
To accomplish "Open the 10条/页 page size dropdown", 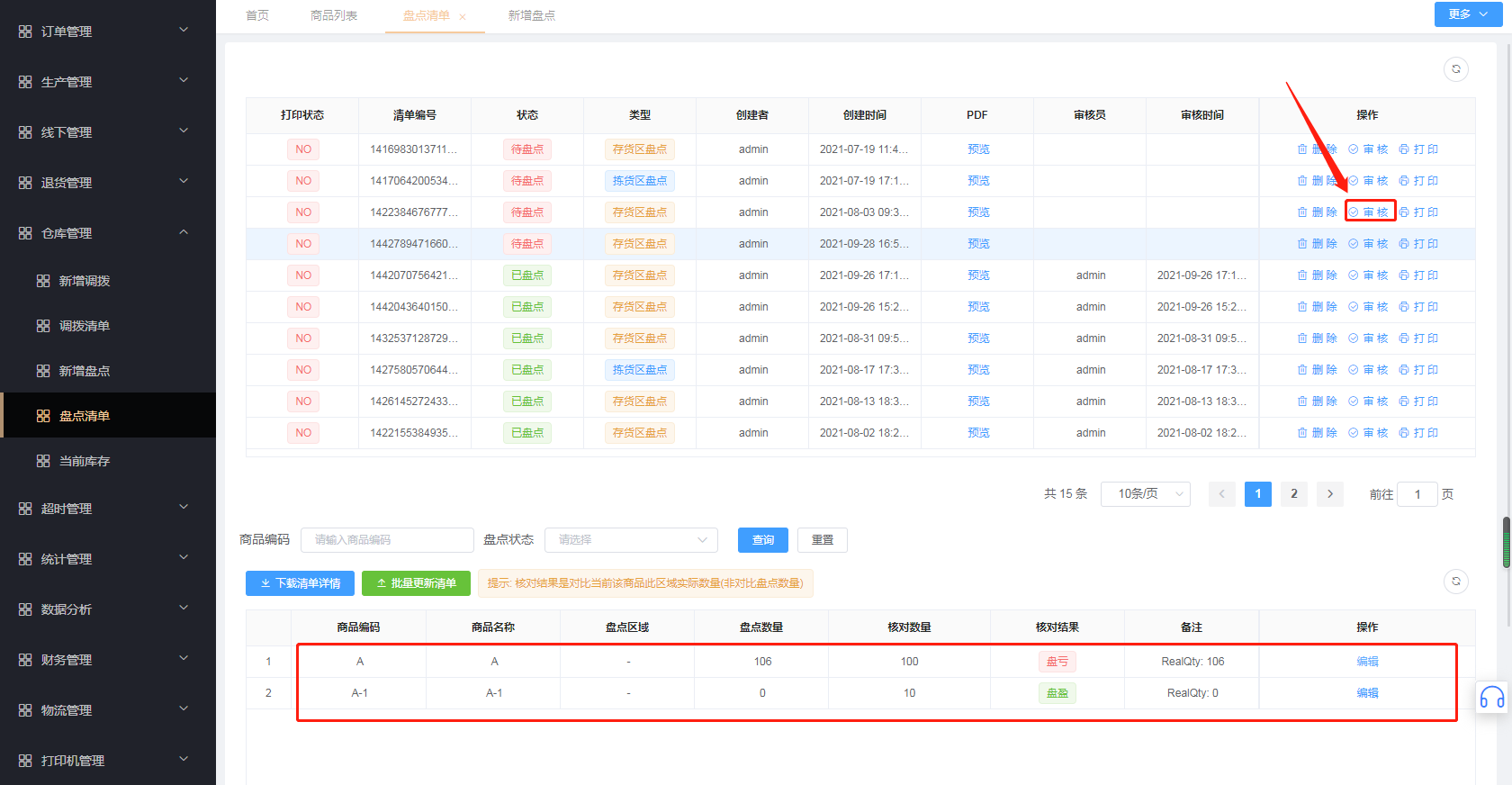I will 1146,494.
